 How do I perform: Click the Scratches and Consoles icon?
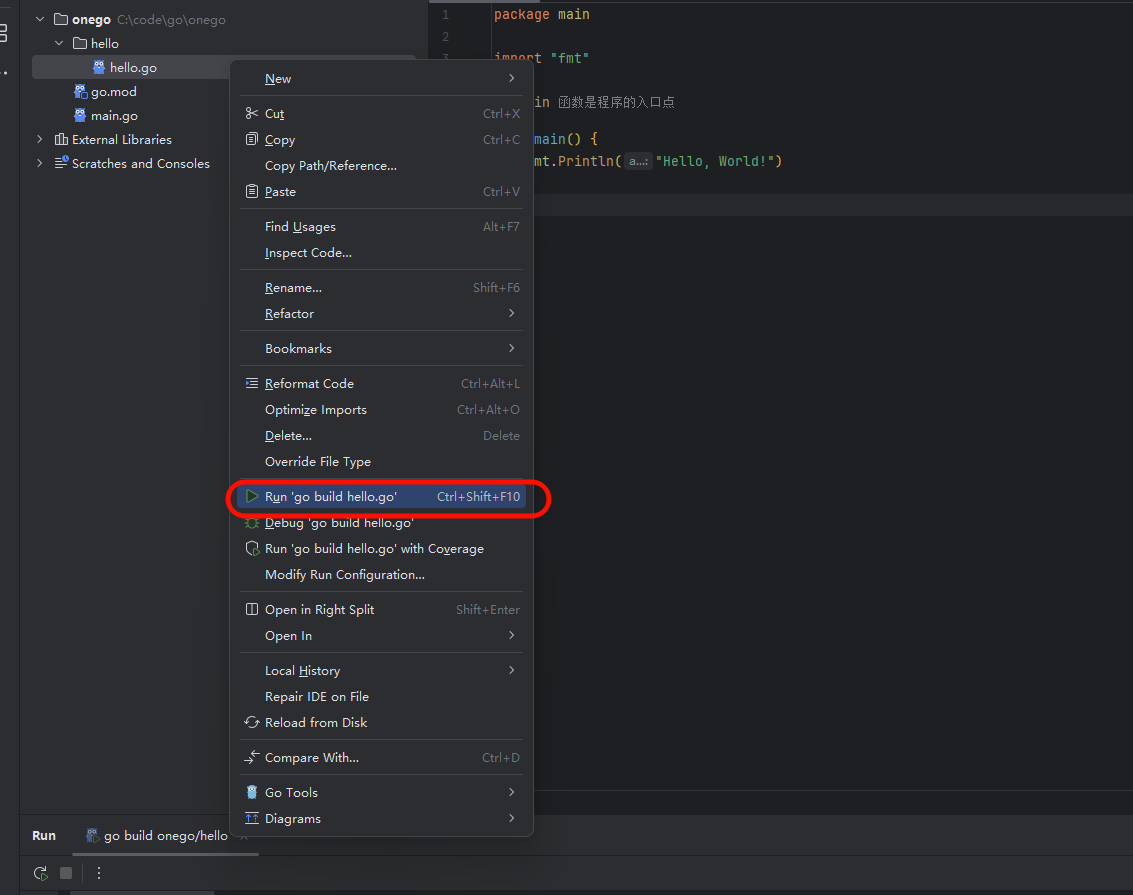(x=61, y=163)
